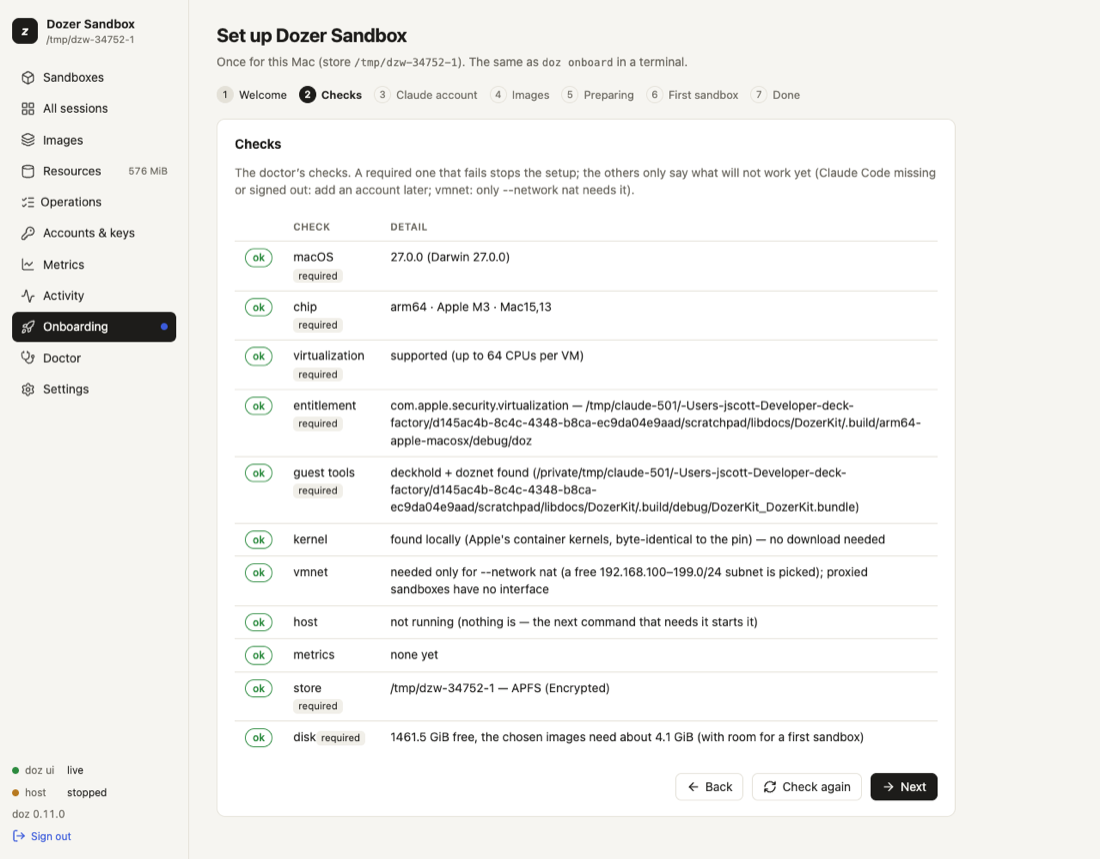This screenshot has height=859, width=1100.
Task: Click the left arrow icon on Back
Action: click(693, 787)
